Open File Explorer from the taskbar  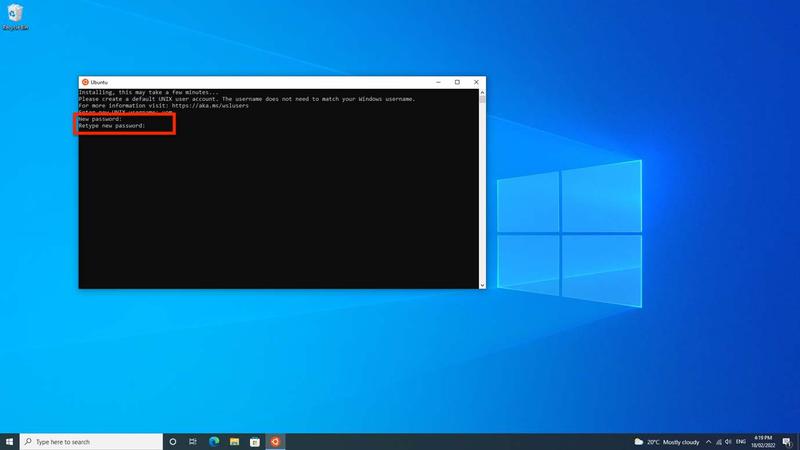tap(234, 442)
